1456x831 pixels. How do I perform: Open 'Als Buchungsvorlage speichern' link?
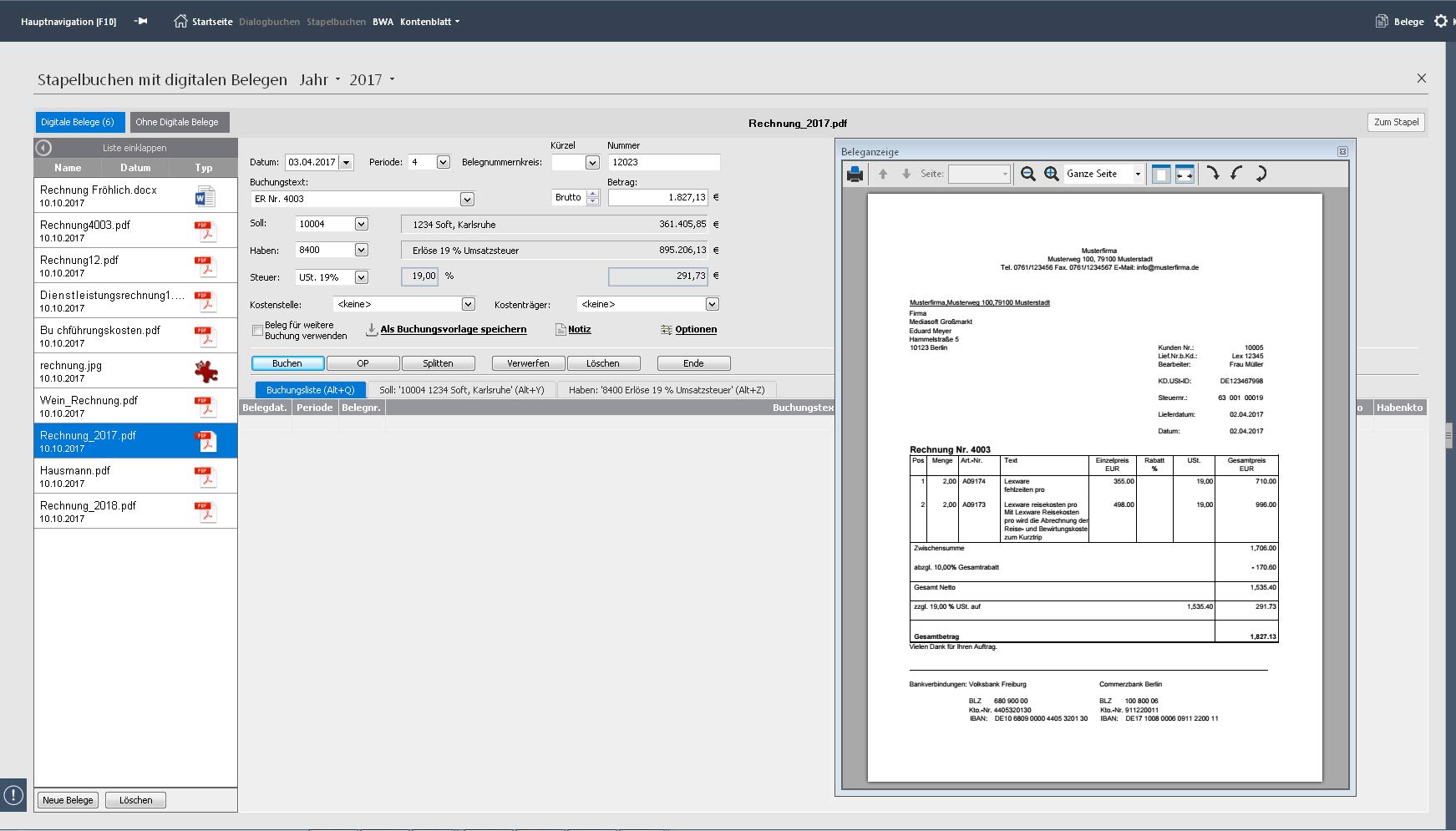coord(454,329)
